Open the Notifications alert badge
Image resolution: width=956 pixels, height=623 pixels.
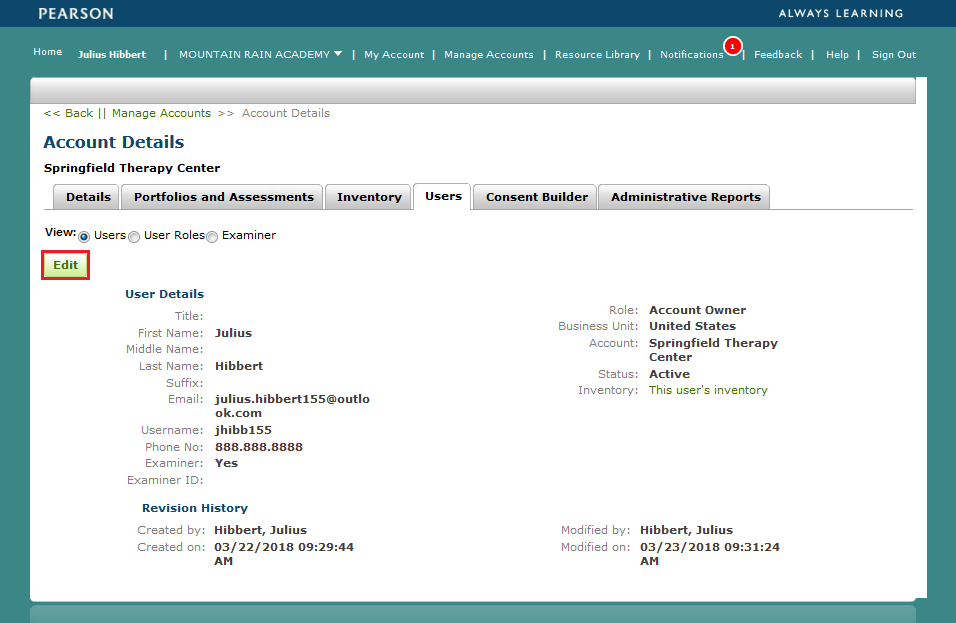tap(733, 47)
